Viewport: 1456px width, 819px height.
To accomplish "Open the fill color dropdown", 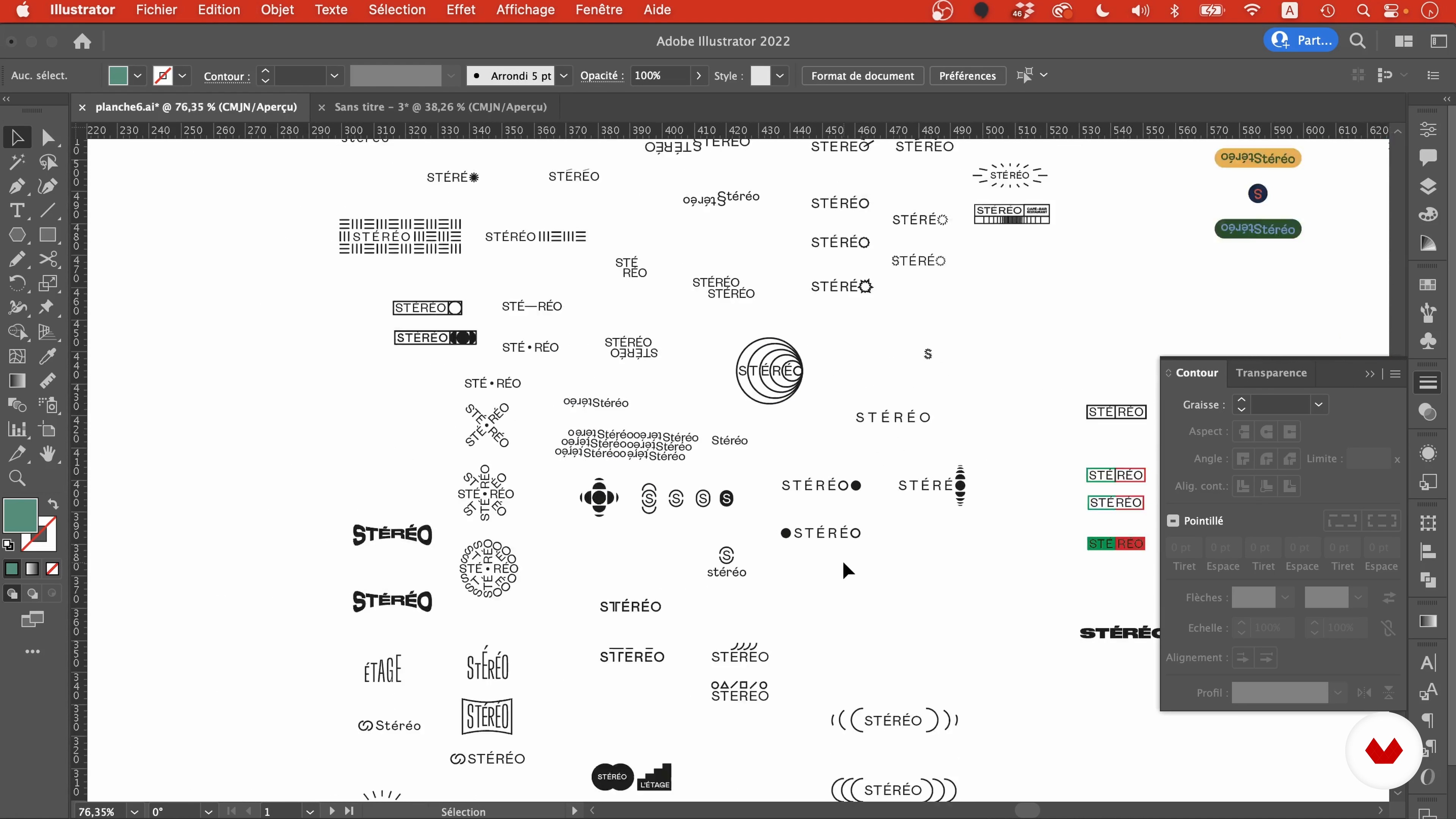I will pyautogui.click(x=137, y=75).
